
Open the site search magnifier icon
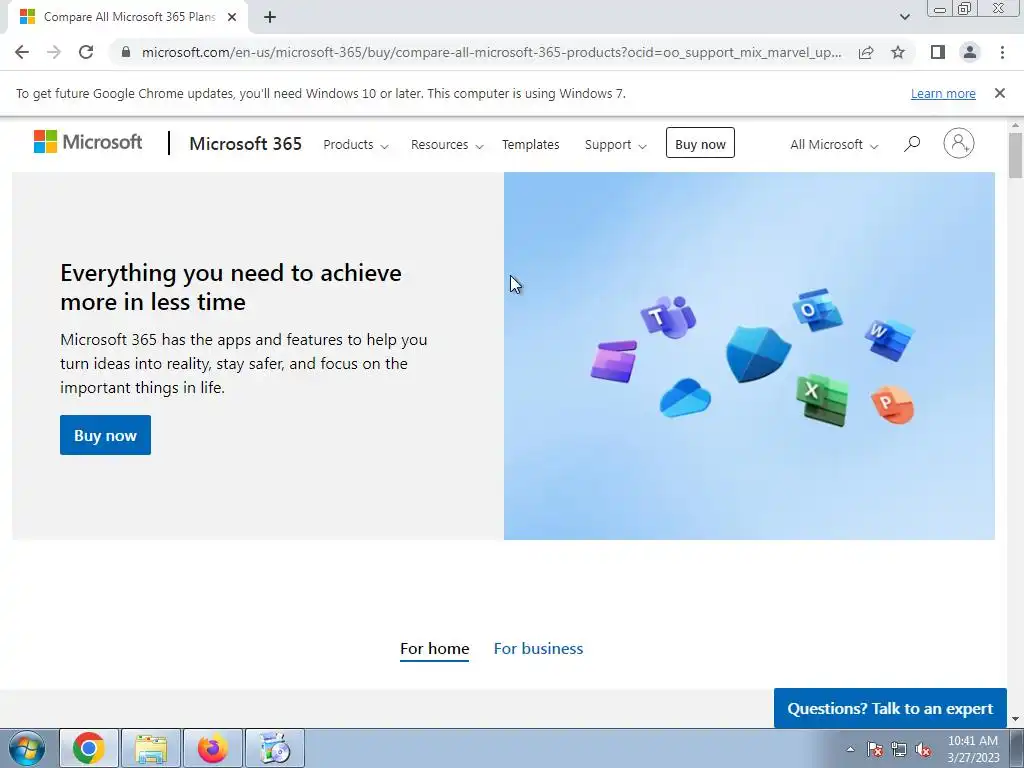912,144
